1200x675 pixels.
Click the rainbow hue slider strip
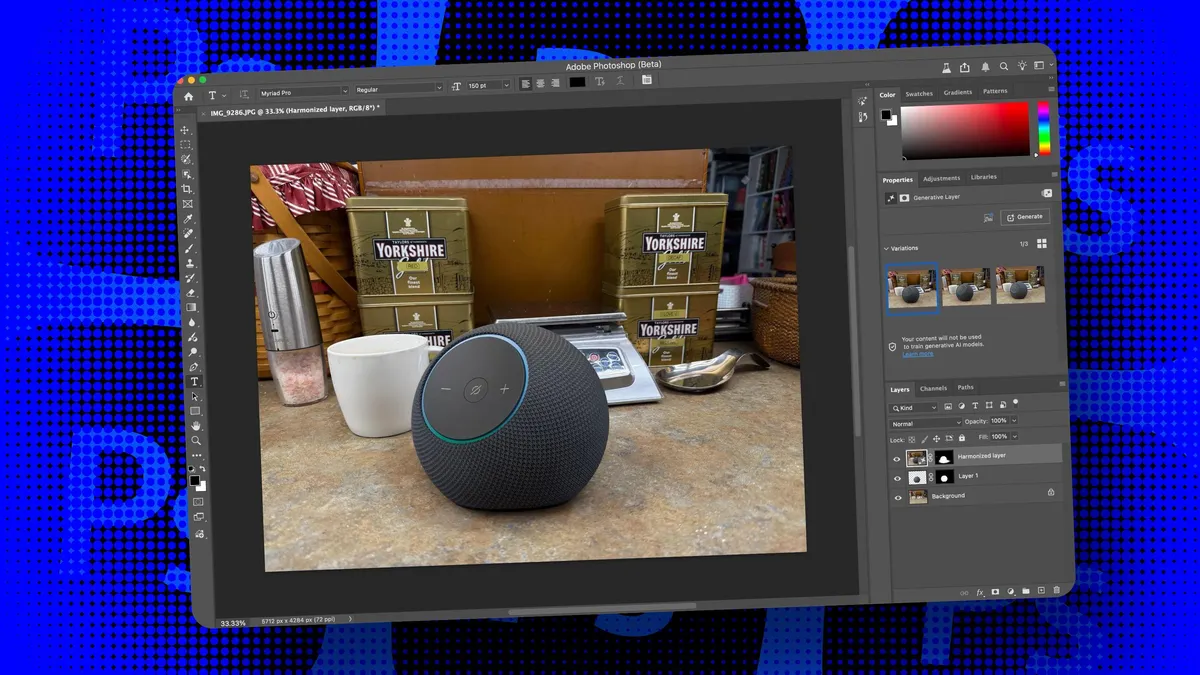pyautogui.click(x=1043, y=128)
